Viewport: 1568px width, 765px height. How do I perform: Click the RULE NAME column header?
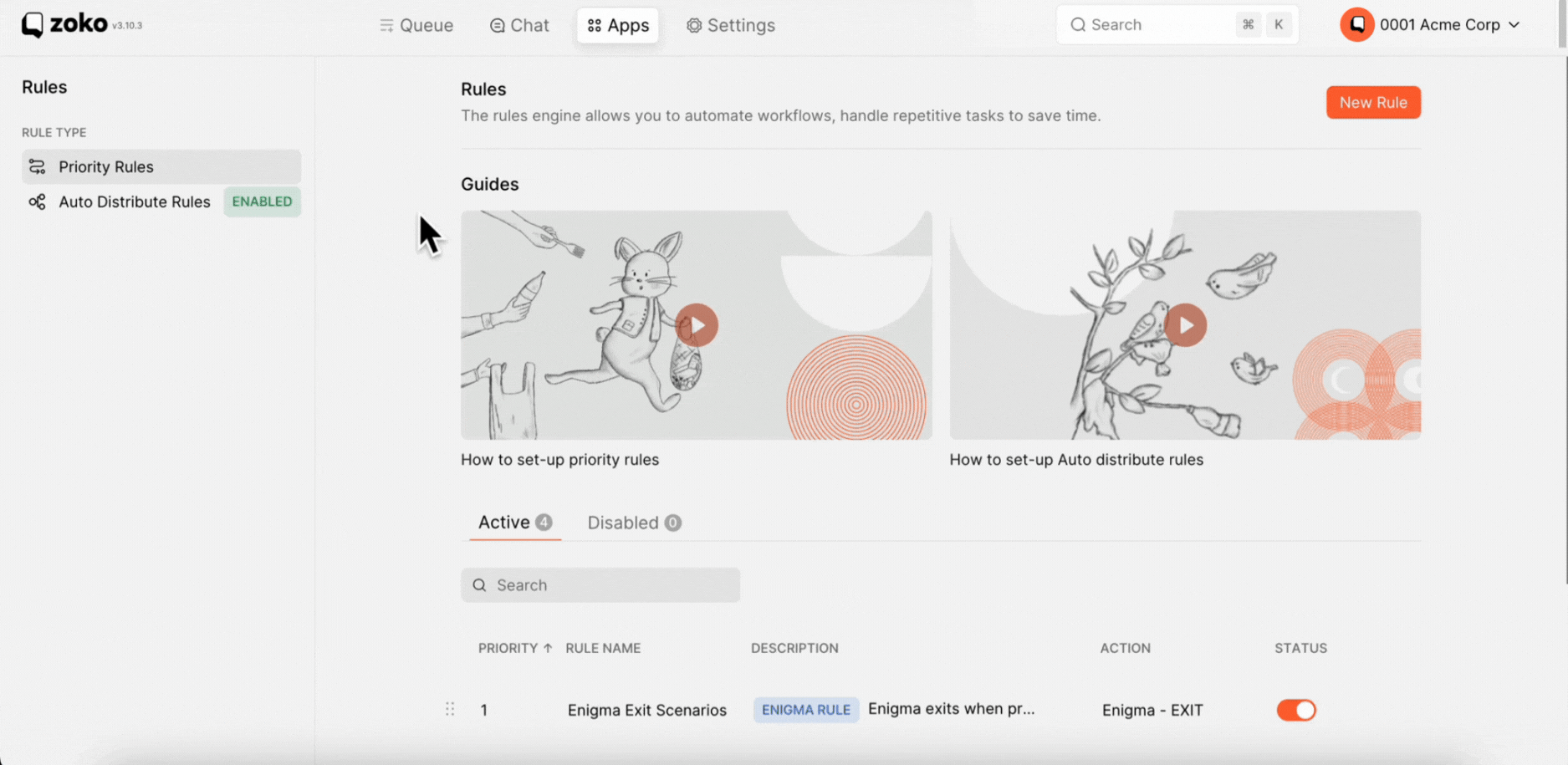(x=603, y=648)
